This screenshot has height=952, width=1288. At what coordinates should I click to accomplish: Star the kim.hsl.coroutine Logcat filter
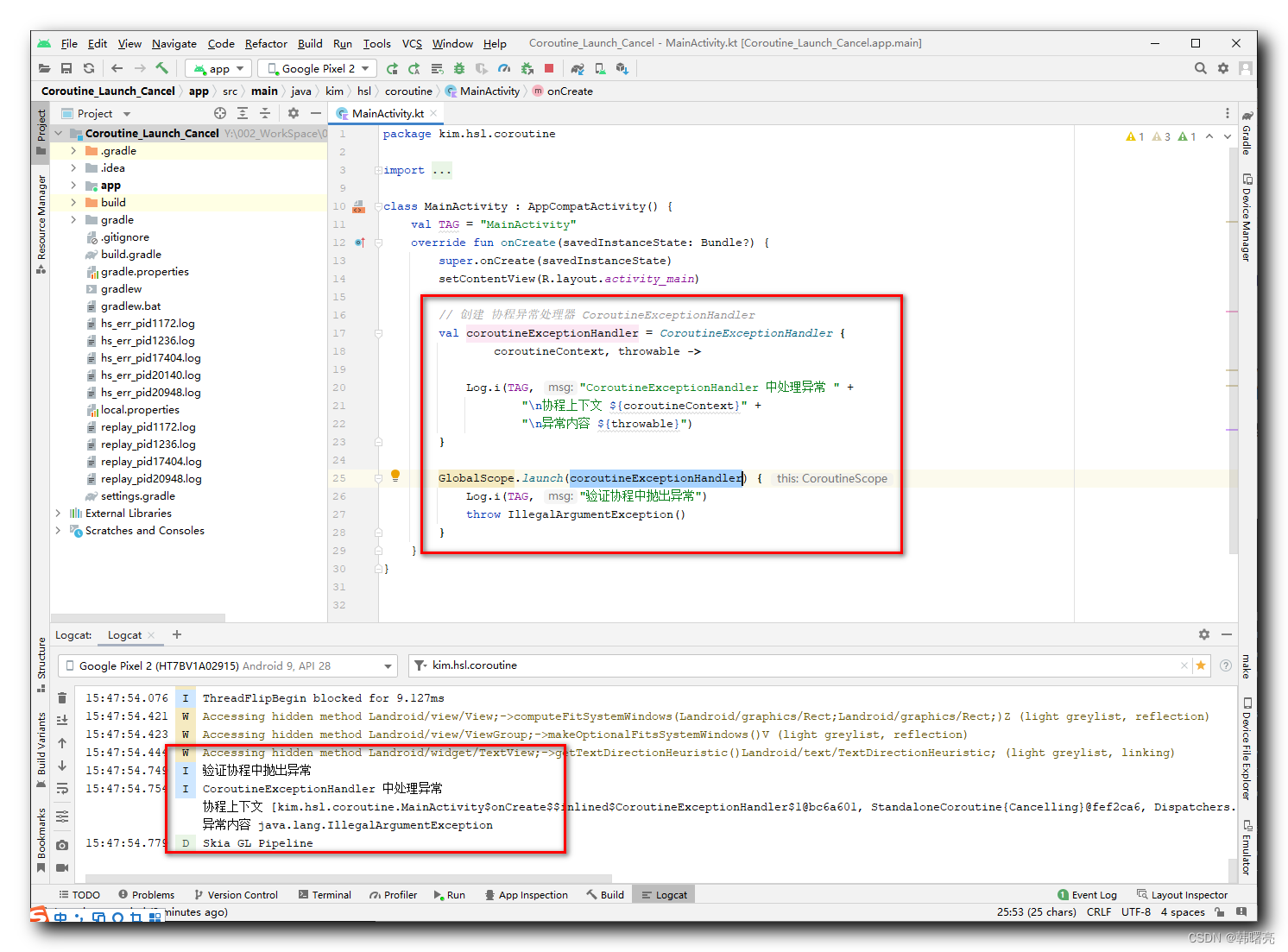tap(1201, 665)
